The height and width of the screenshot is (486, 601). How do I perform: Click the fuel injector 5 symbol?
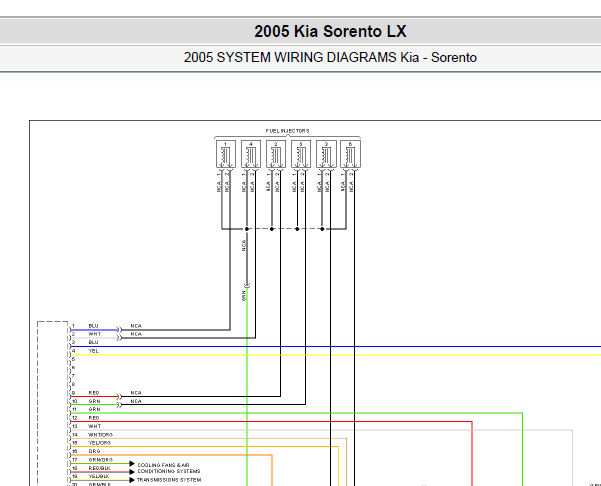pyautogui.click(x=299, y=154)
